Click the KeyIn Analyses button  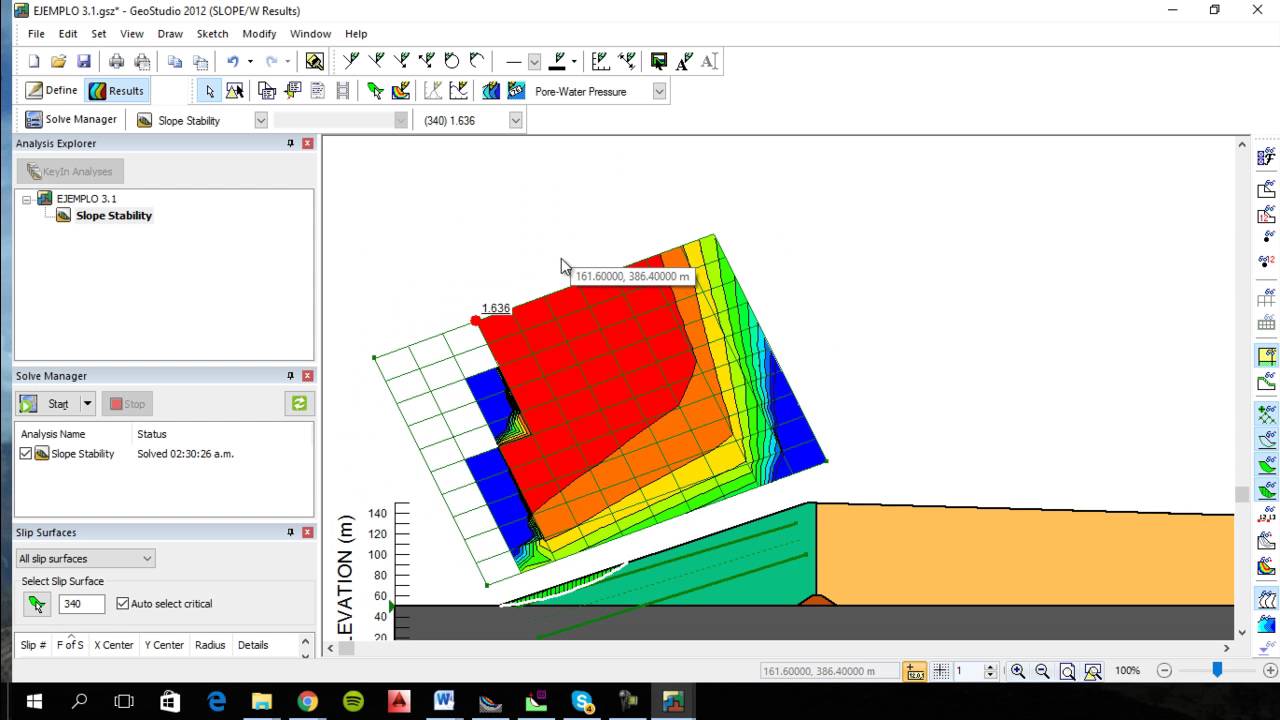point(70,172)
